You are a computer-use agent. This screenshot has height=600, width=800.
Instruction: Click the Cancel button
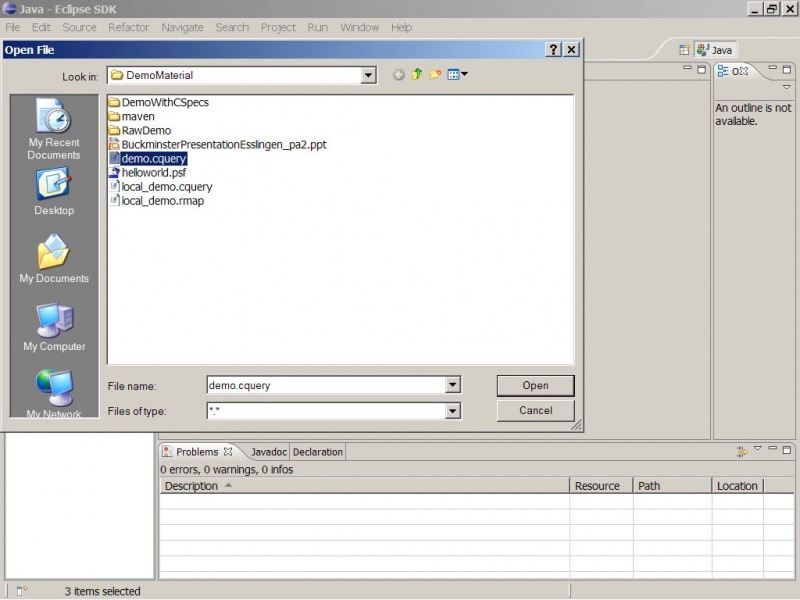coord(536,410)
